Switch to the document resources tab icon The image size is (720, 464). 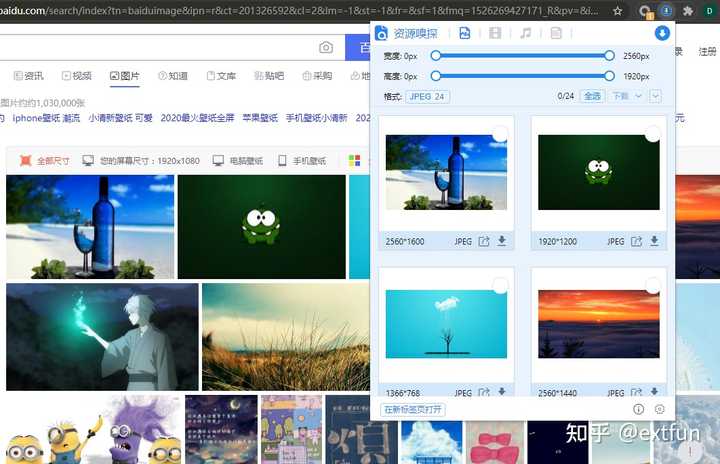pyautogui.click(x=556, y=33)
